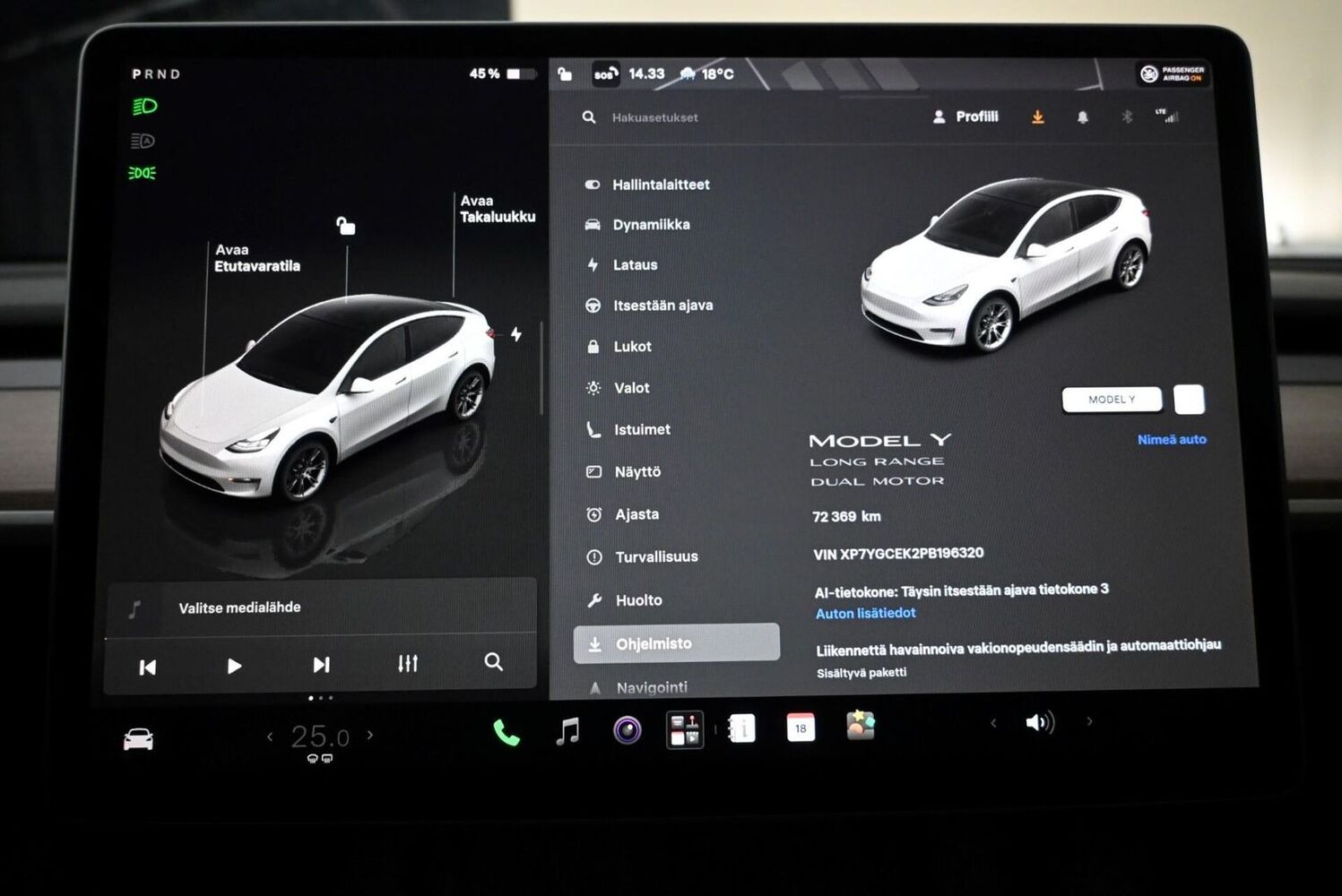Tap the parking lights indicator icon

[142, 173]
